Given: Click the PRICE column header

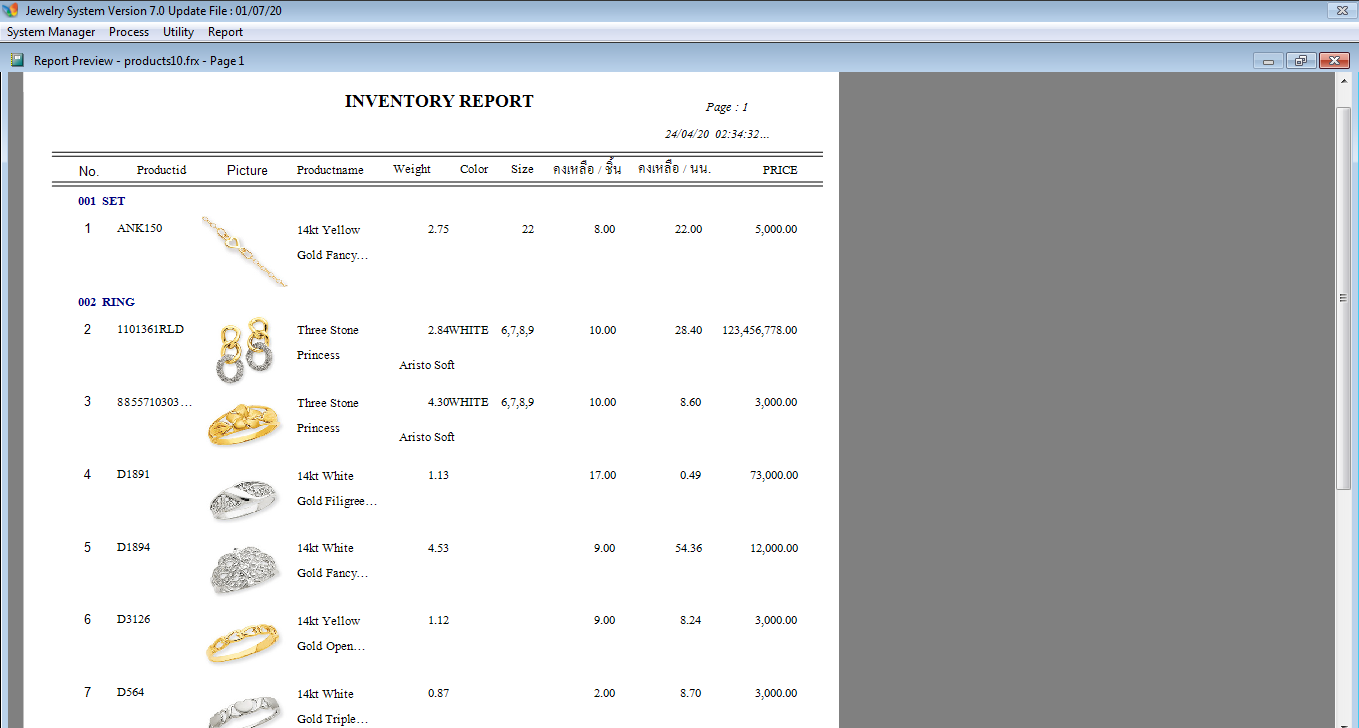Looking at the screenshot, I should (x=780, y=170).
